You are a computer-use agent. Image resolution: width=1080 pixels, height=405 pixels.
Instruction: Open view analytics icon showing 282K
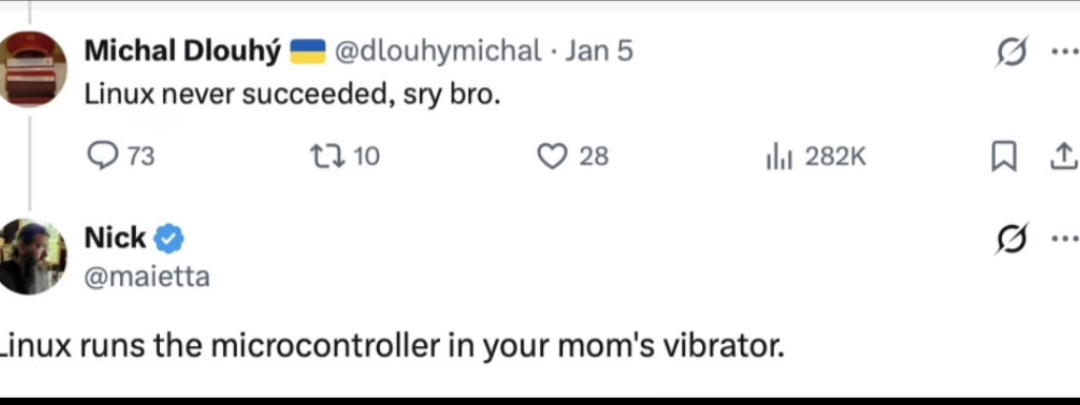779,156
